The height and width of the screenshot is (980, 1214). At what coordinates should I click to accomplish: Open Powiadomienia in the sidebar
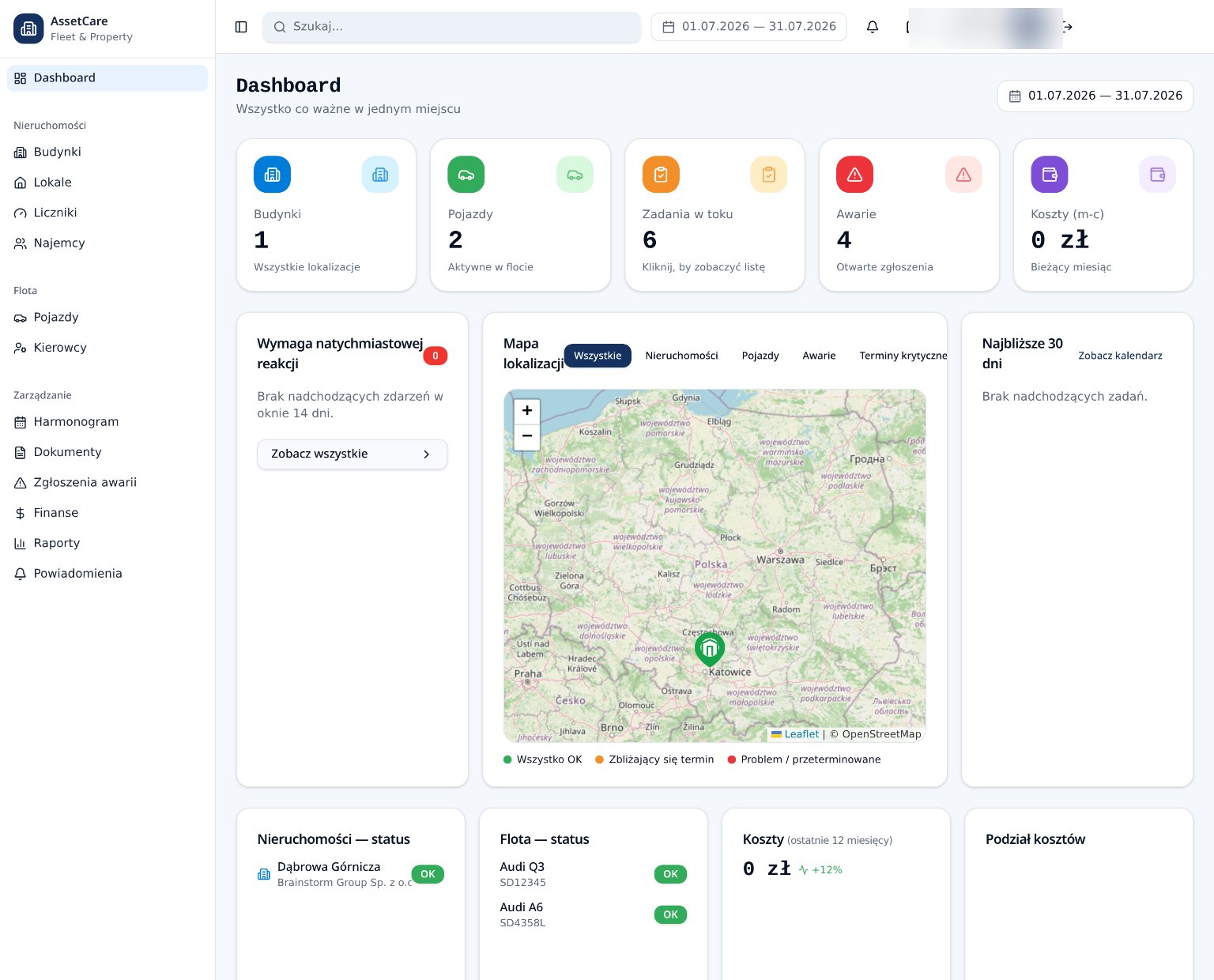(x=107, y=574)
